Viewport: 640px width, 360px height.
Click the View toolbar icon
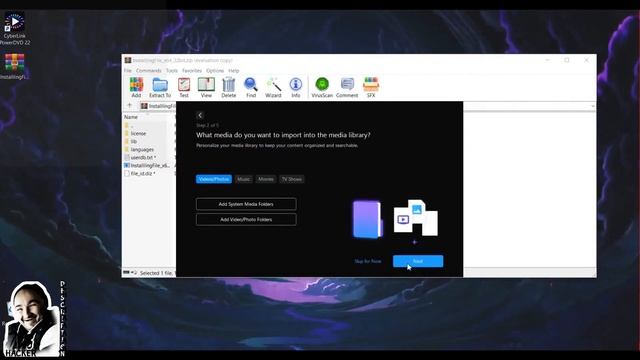pyautogui.click(x=206, y=87)
